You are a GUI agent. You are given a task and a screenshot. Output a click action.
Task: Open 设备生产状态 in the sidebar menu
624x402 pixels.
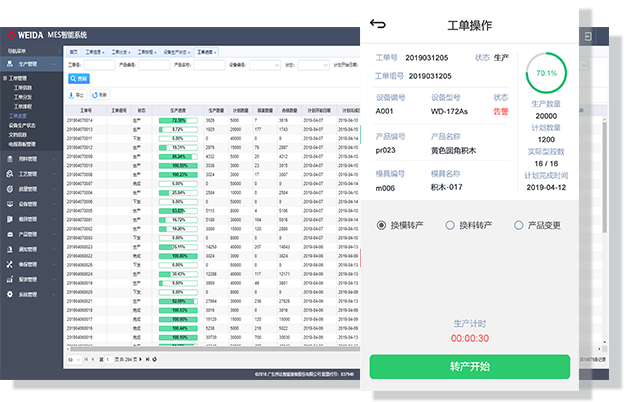pos(22,125)
